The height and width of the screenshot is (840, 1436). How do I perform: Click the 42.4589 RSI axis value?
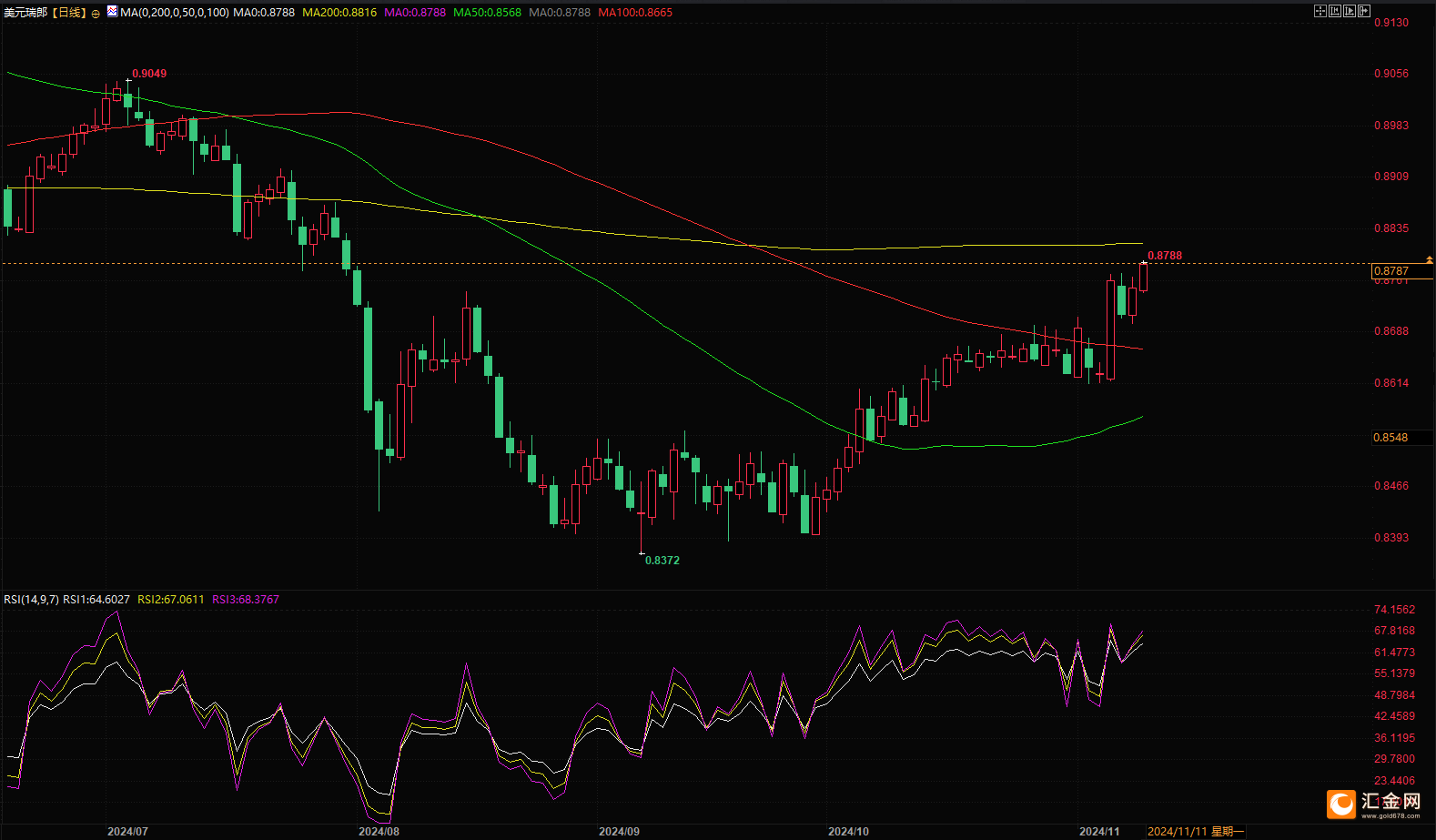click(1394, 716)
